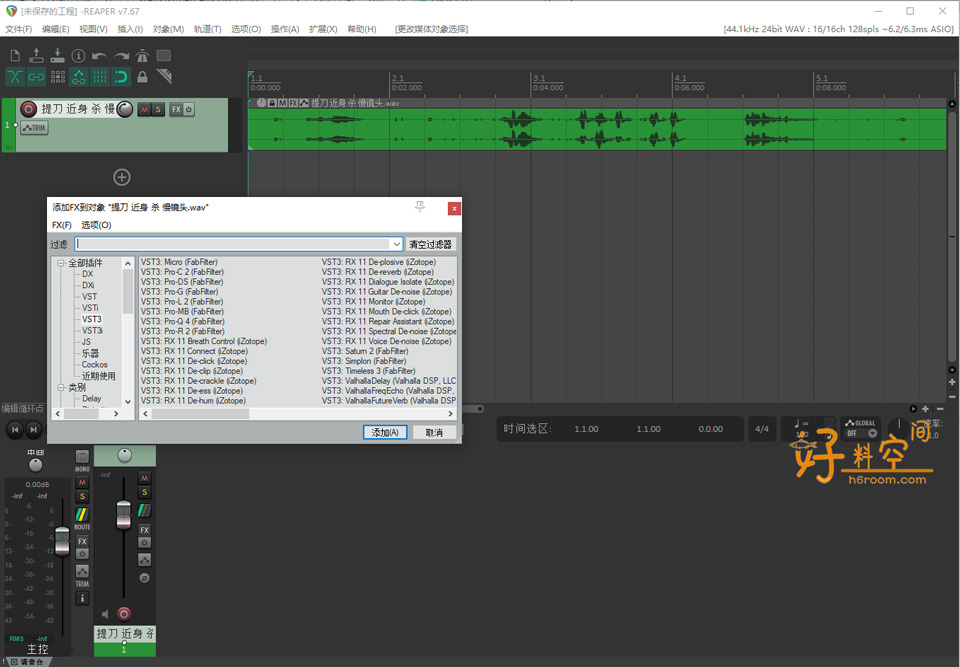
Task: Mute track 1 with the M button
Action: pos(144,109)
